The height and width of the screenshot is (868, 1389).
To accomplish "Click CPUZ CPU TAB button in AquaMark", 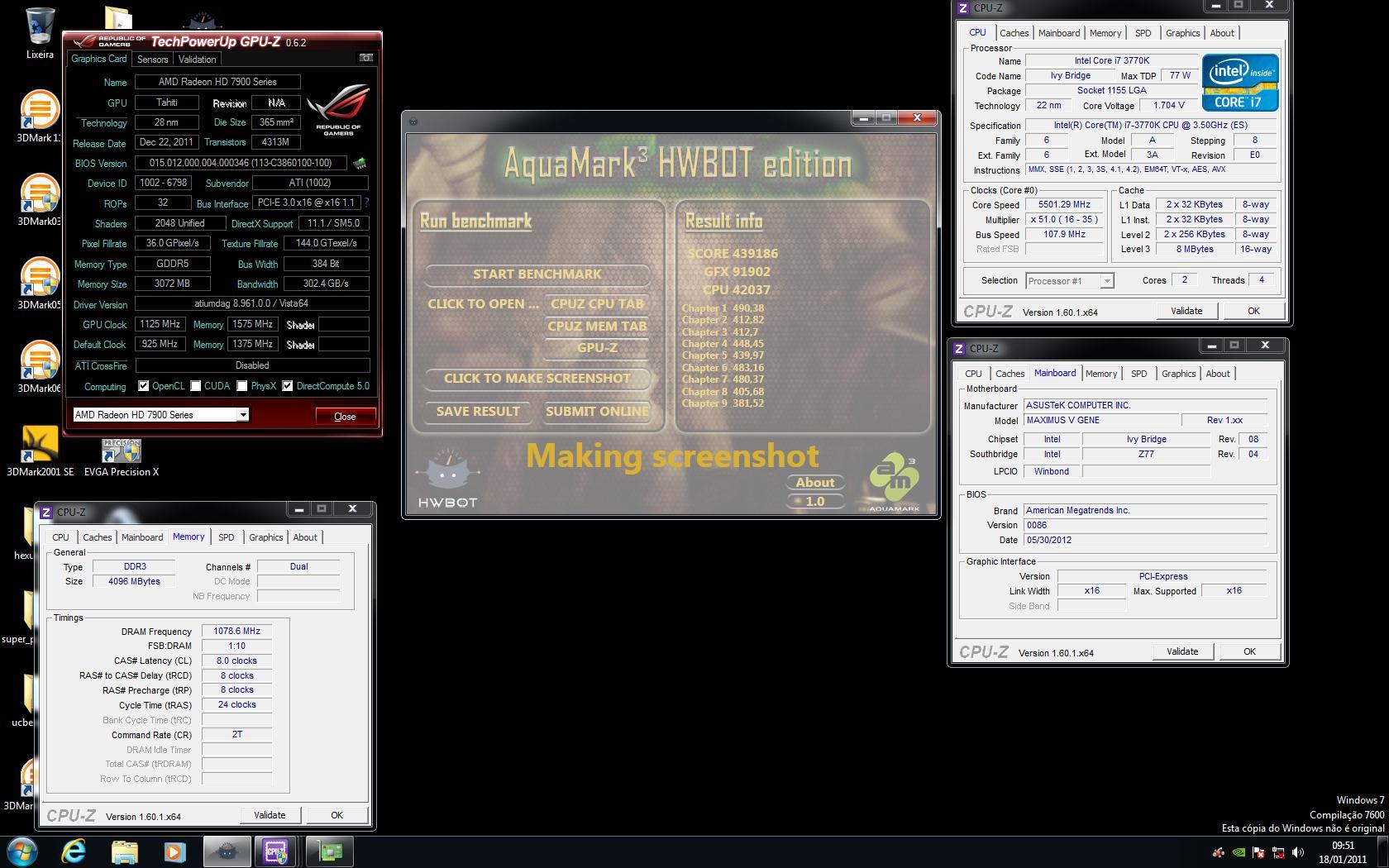I will tap(597, 304).
